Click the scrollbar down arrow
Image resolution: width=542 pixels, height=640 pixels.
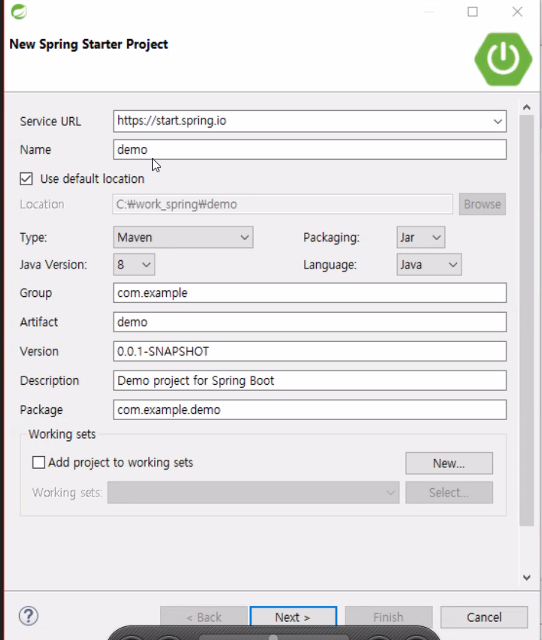526,577
